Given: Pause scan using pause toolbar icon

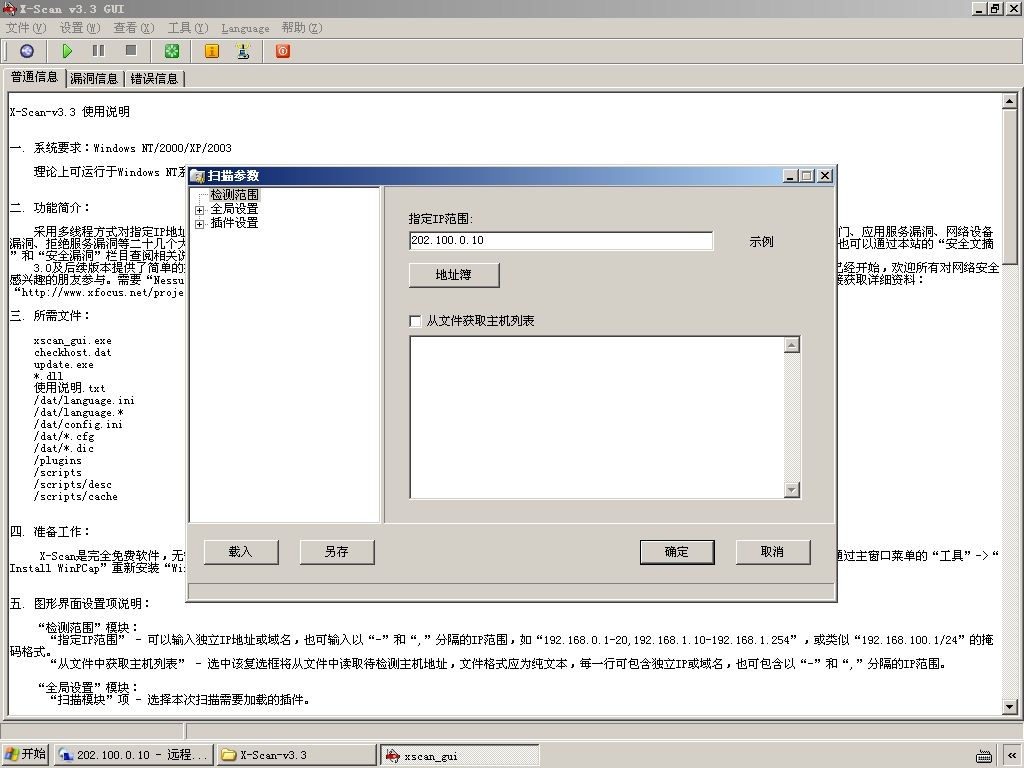Looking at the screenshot, I should click(x=99, y=51).
